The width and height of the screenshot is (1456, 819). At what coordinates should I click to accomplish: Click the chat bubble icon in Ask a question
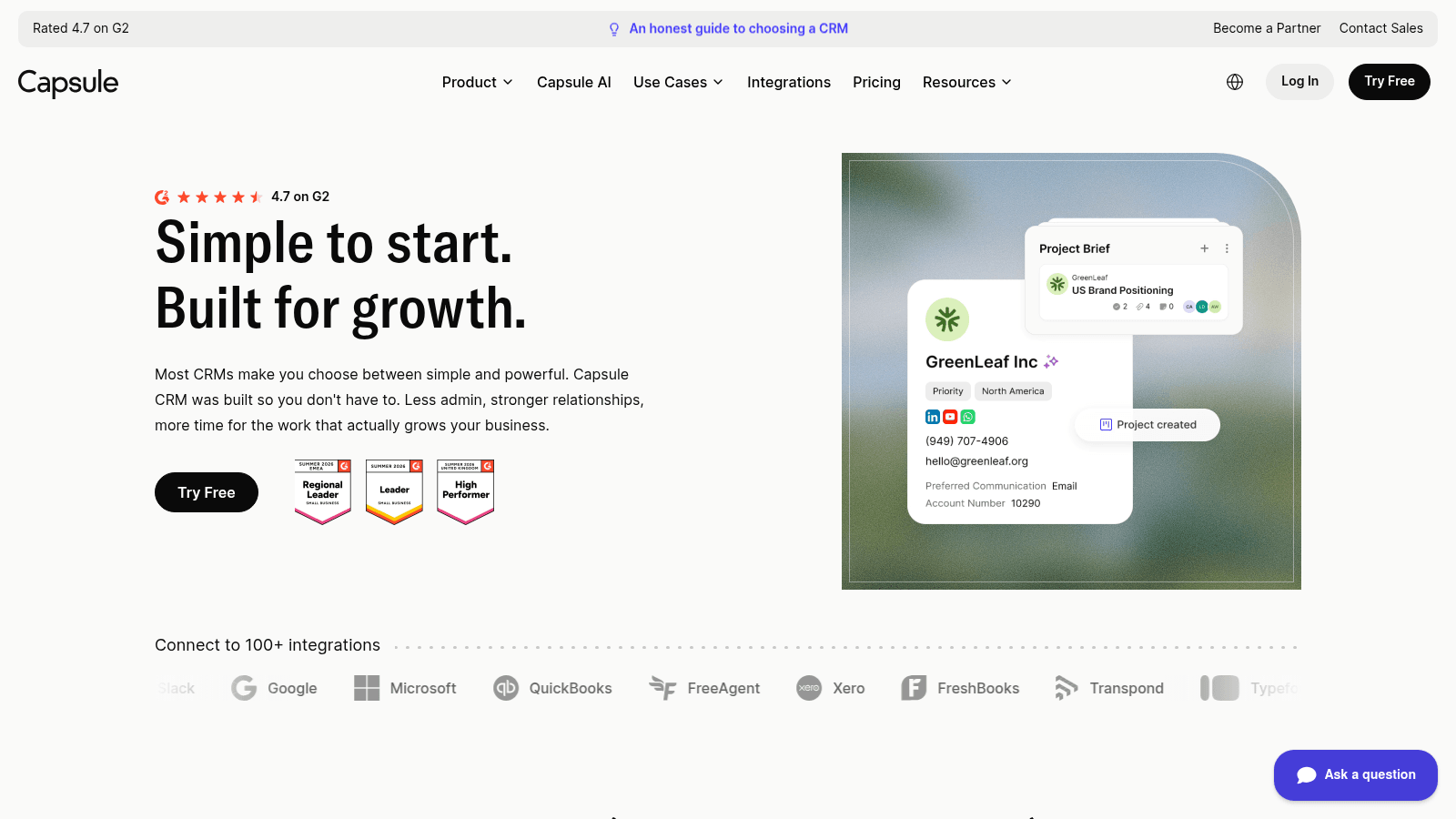click(x=1307, y=775)
